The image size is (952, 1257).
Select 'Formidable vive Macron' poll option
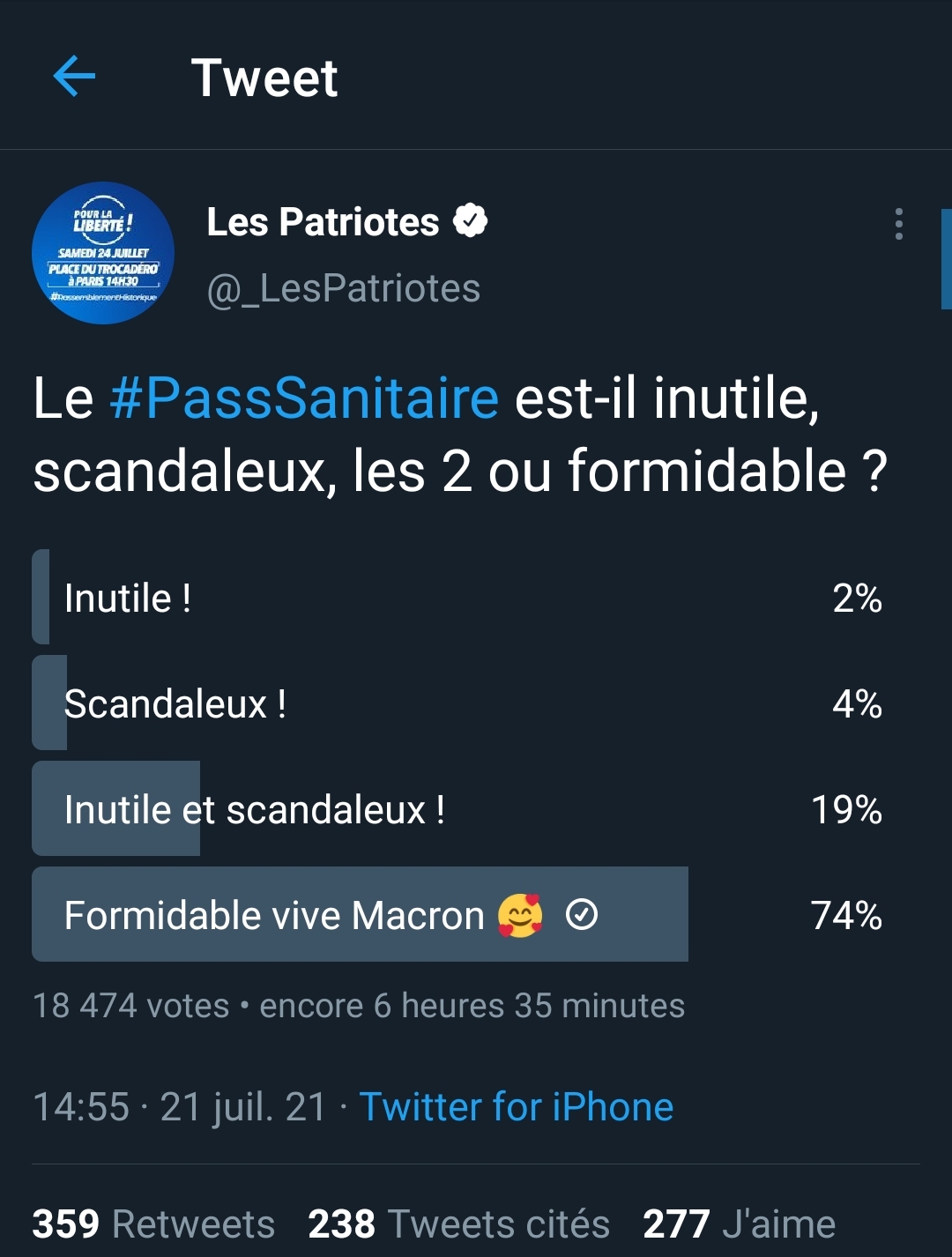coord(458,915)
